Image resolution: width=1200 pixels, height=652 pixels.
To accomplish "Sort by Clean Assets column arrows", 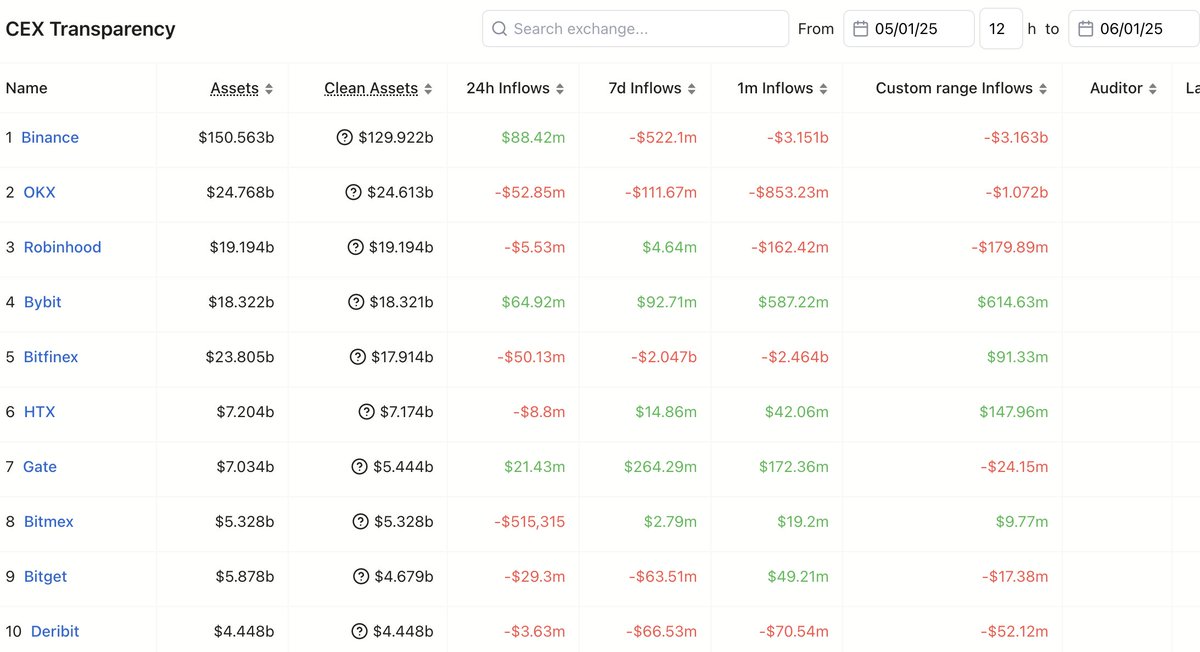I will pyautogui.click(x=428, y=89).
